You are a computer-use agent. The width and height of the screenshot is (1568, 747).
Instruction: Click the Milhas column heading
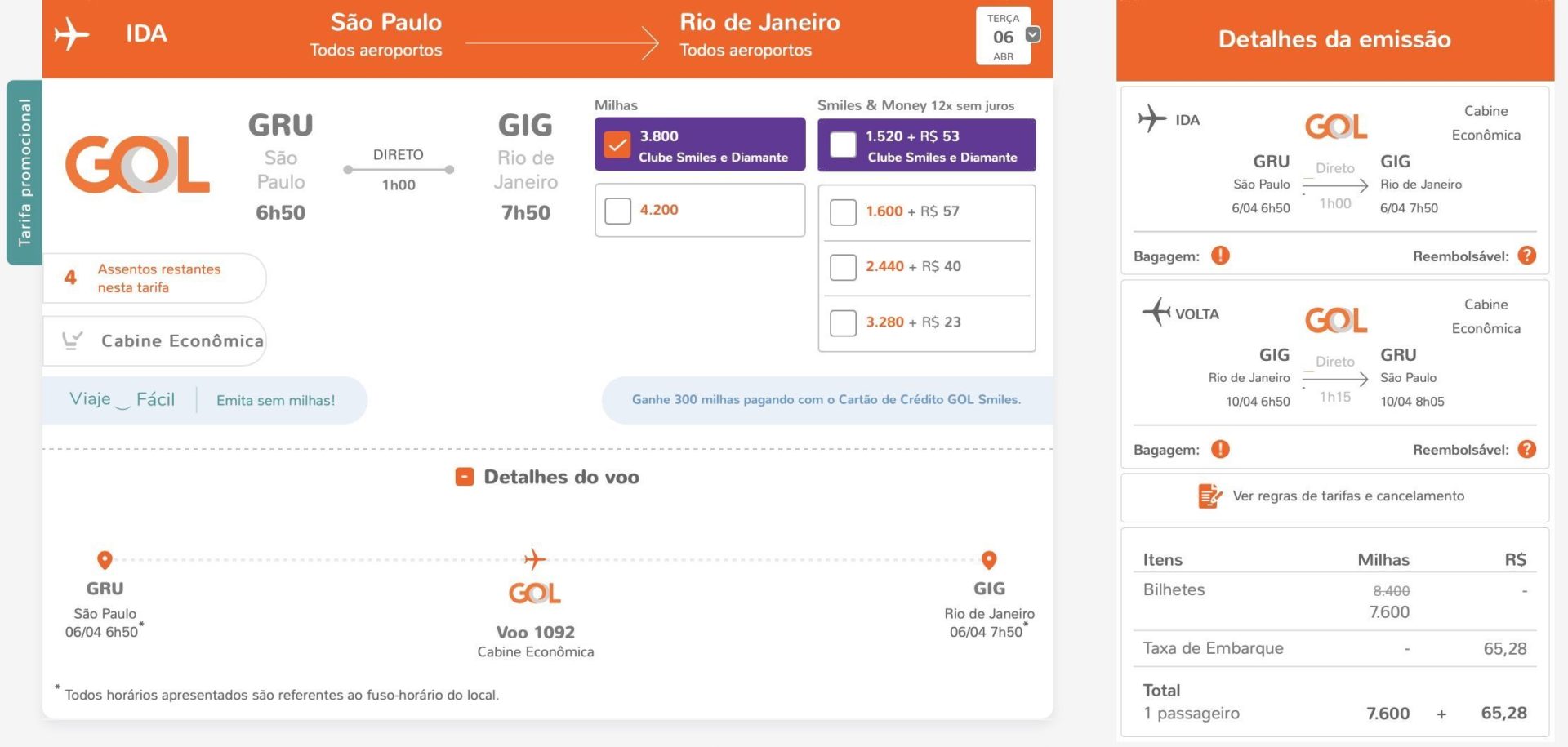(616, 105)
